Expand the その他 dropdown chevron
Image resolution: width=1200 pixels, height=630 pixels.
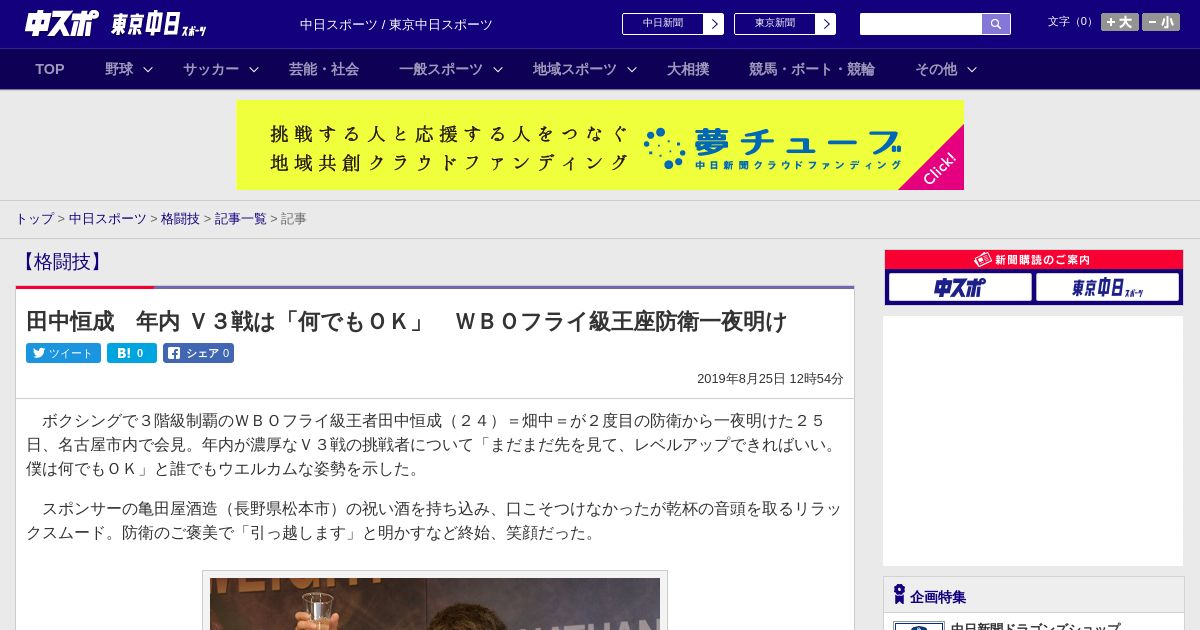tap(972, 69)
